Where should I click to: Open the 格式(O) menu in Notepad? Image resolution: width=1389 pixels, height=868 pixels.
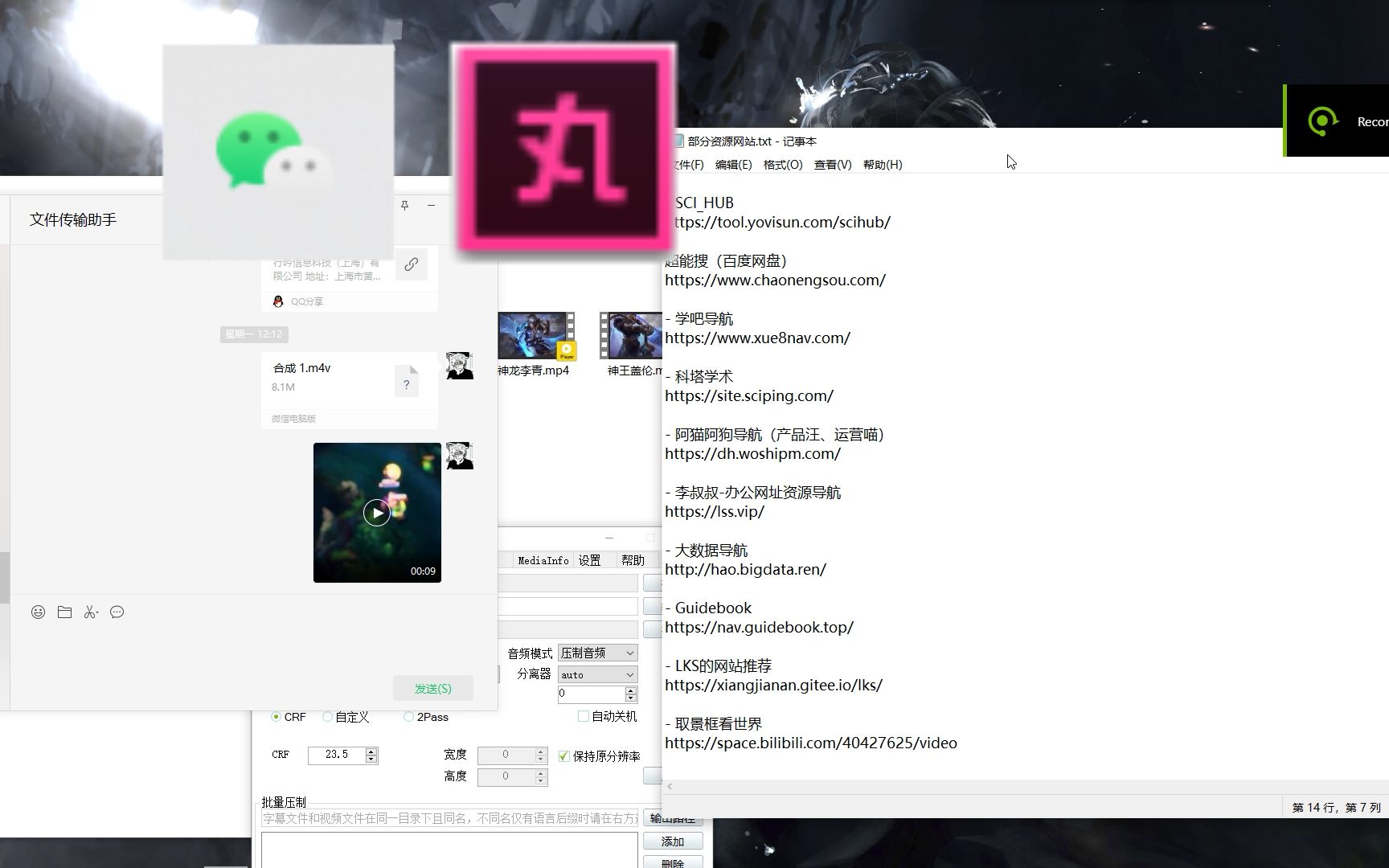pyautogui.click(x=783, y=165)
